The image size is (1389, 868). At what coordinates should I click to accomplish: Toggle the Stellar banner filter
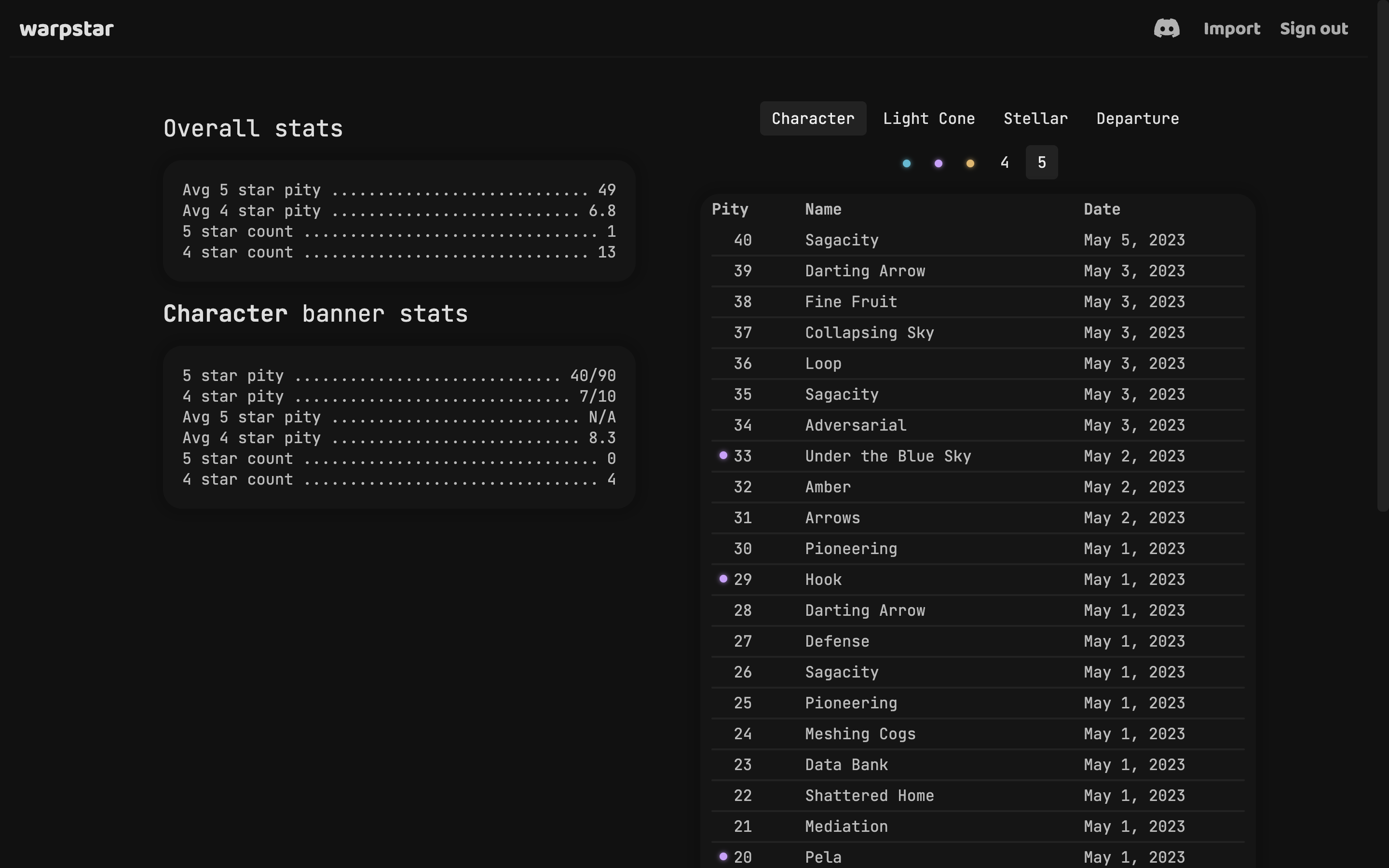1035,118
